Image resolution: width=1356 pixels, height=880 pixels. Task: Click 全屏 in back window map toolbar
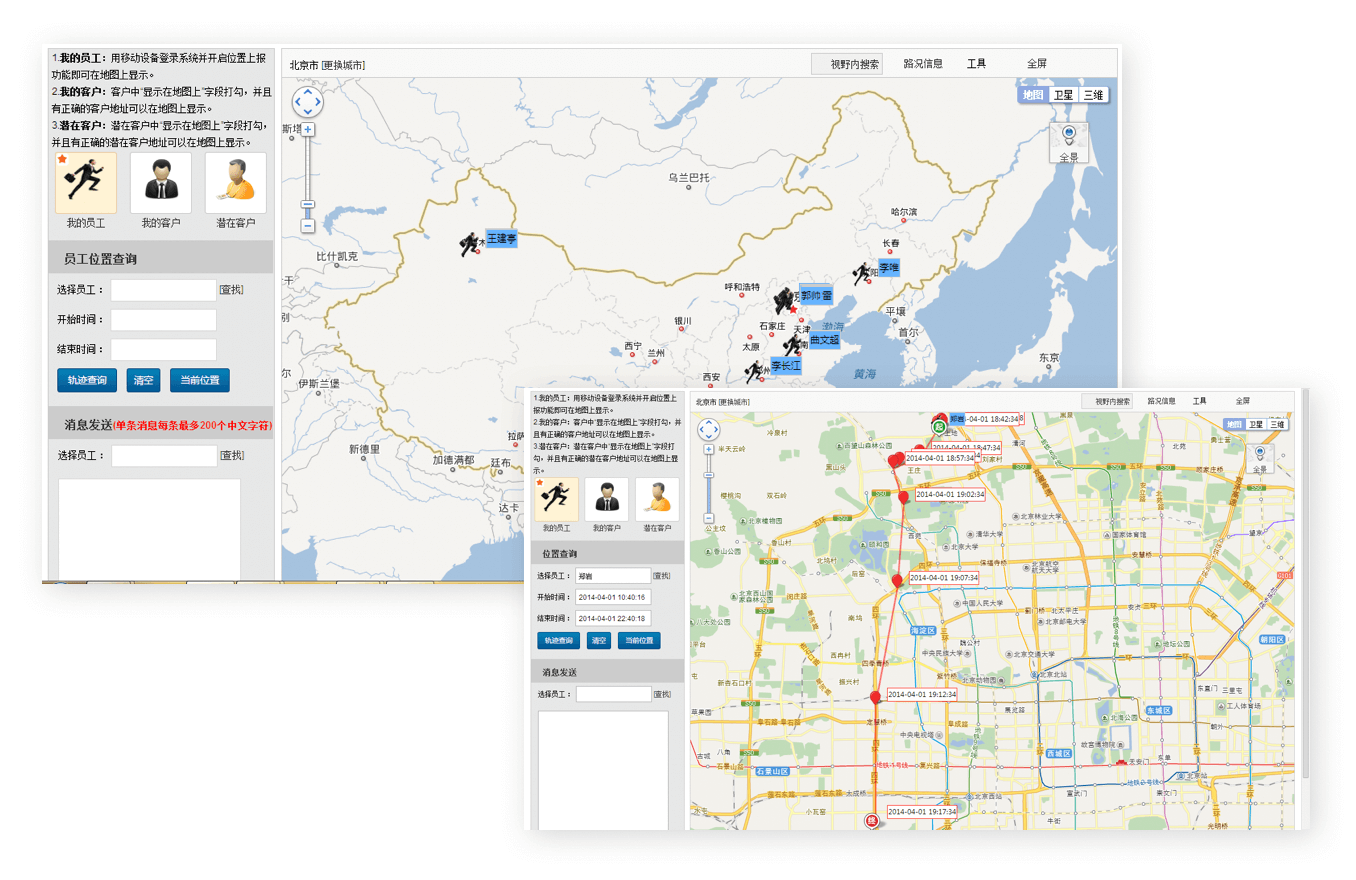[1037, 64]
